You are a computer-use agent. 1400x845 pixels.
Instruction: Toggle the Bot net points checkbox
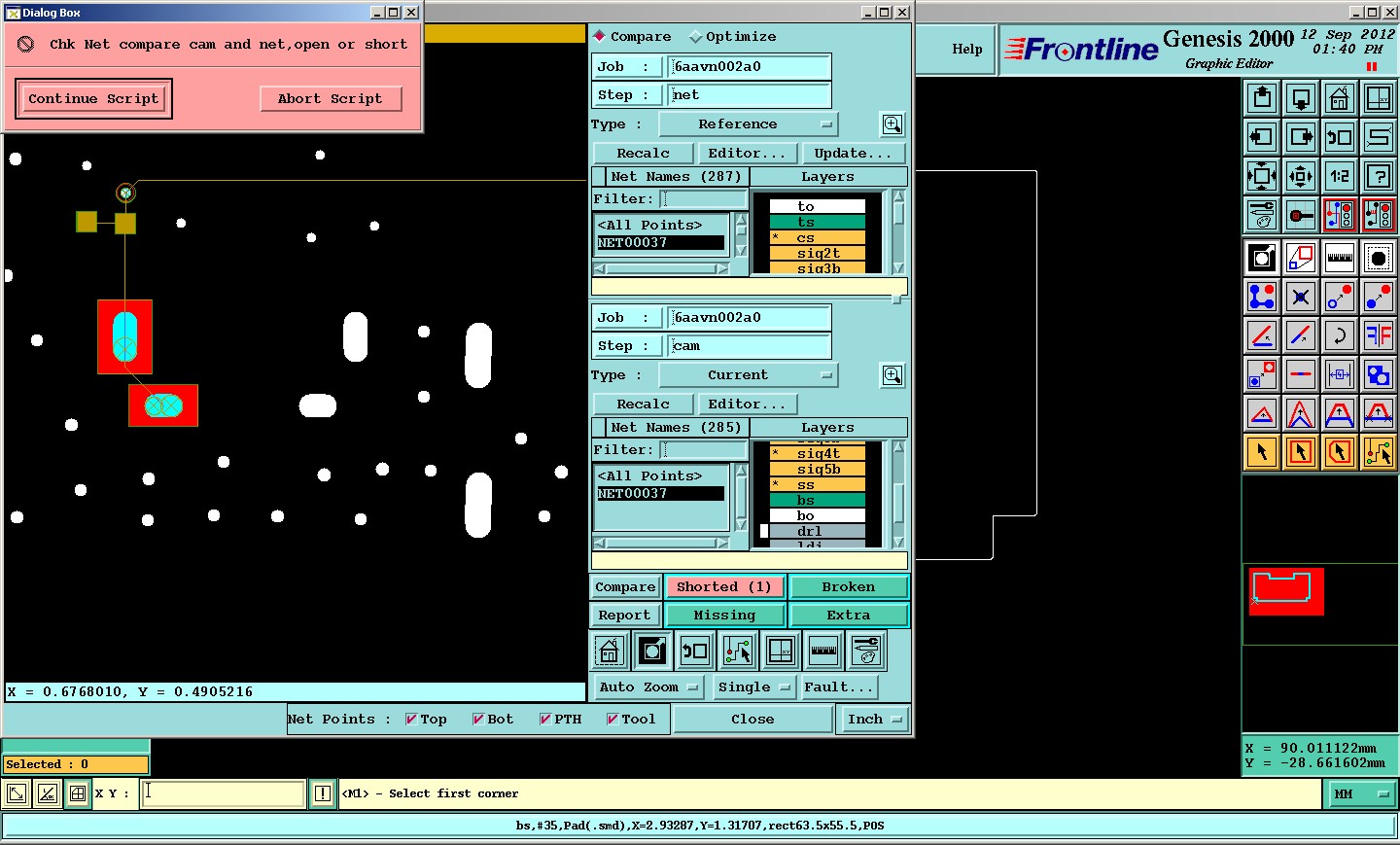point(492,719)
